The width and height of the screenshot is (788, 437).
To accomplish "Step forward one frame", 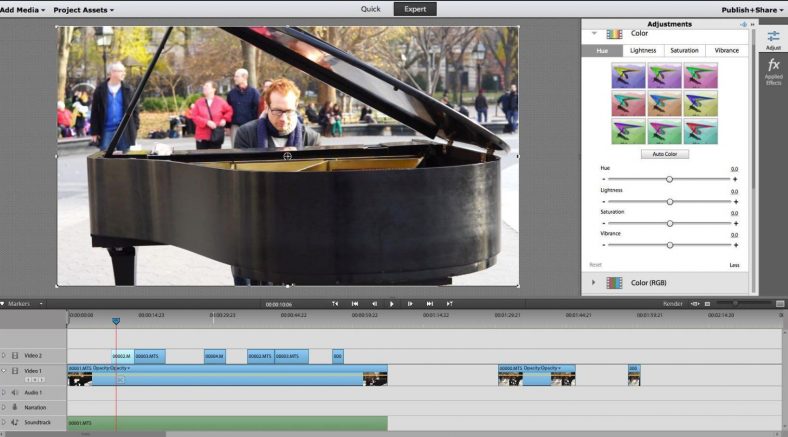I will [x=410, y=303].
